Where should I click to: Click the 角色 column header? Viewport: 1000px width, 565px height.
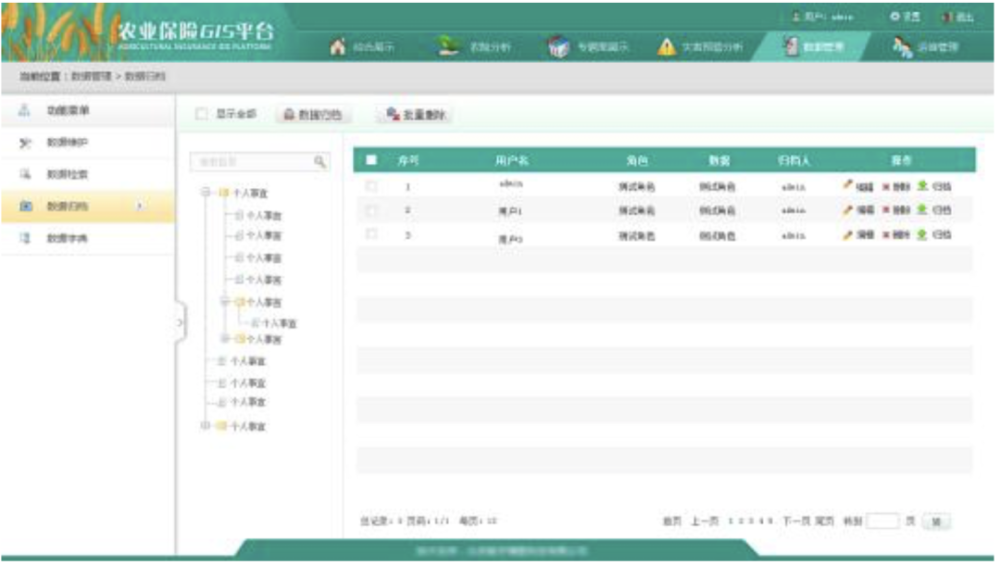[636, 160]
